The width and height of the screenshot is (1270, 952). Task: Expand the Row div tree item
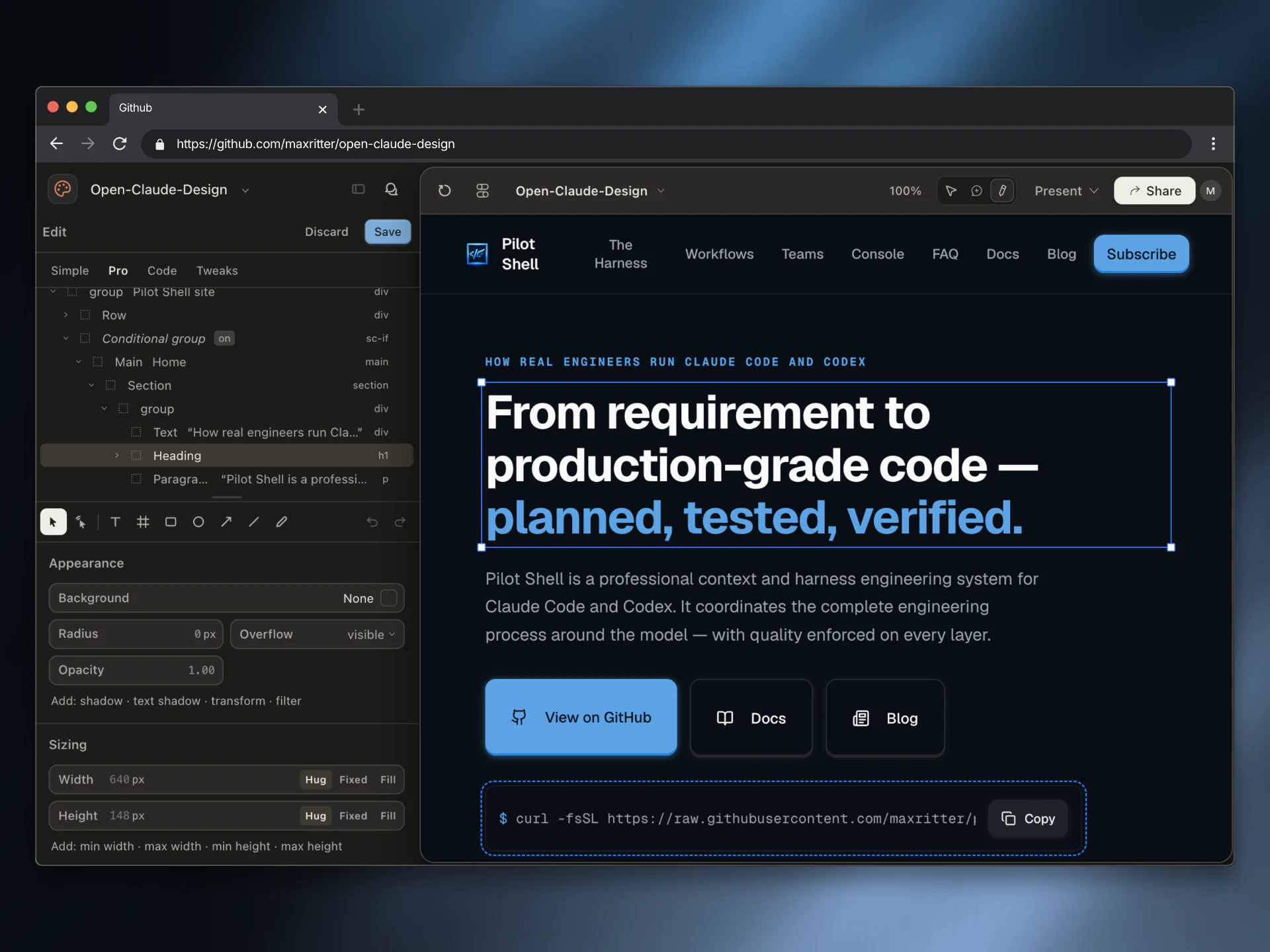point(65,315)
